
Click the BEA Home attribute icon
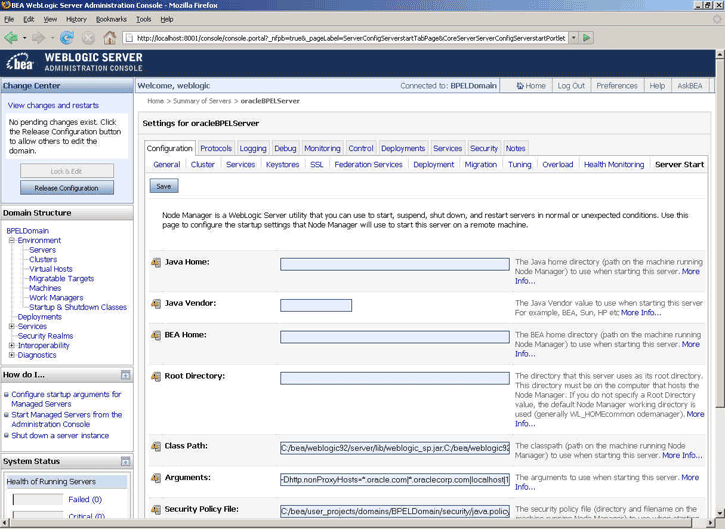(156, 335)
